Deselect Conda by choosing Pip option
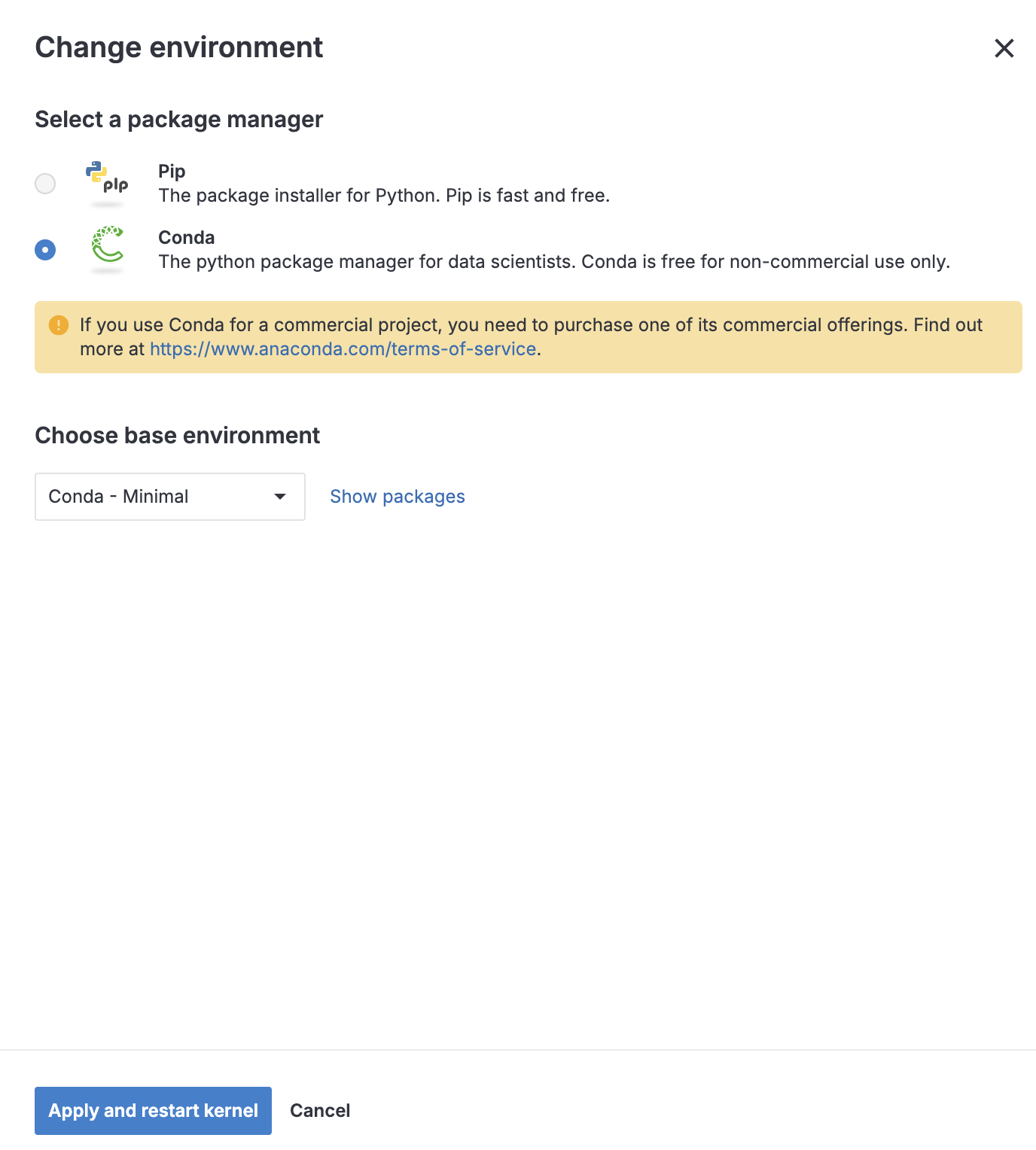Viewport: 1036px width, 1150px height. tap(45, 183)
